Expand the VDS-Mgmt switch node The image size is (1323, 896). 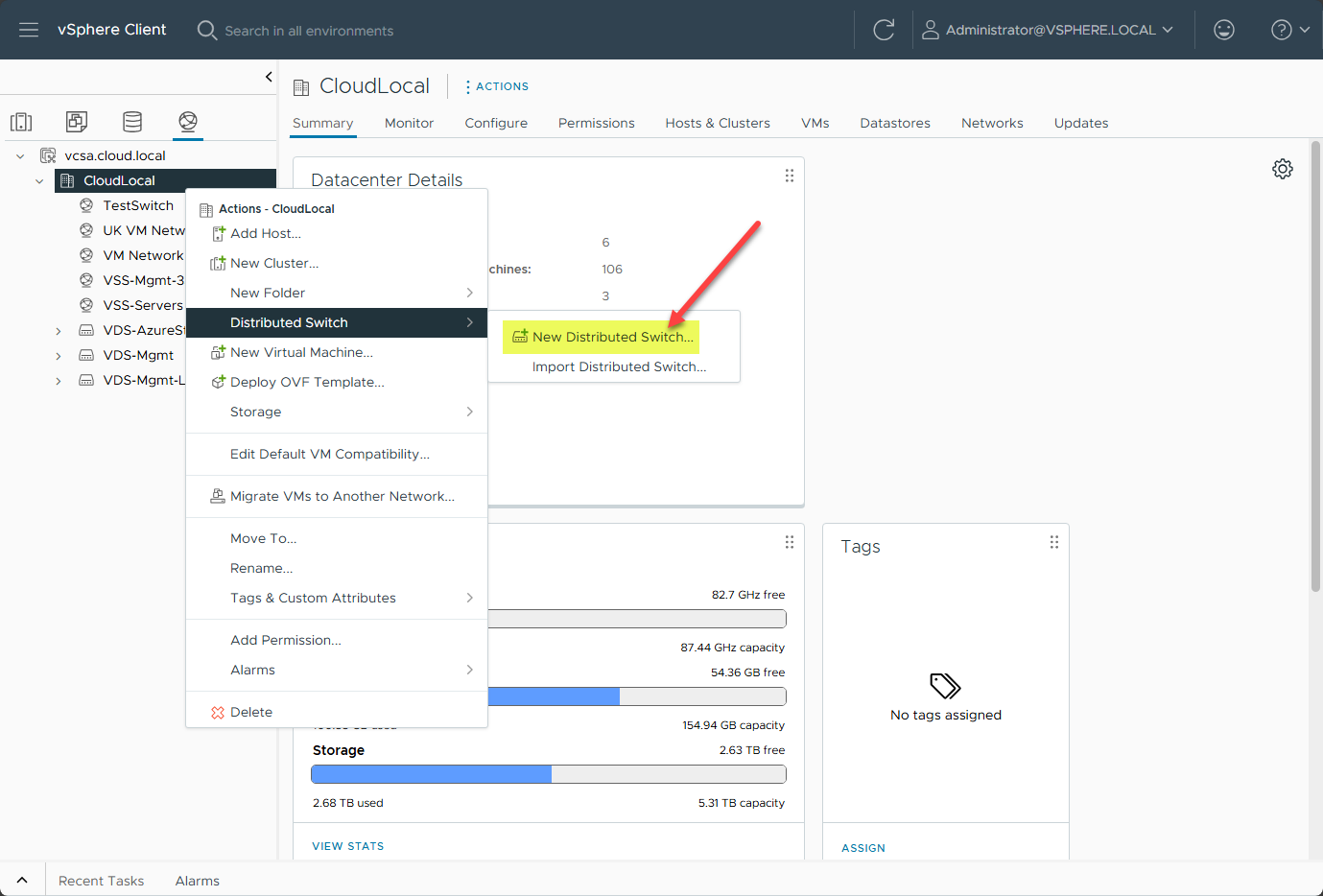59,356
